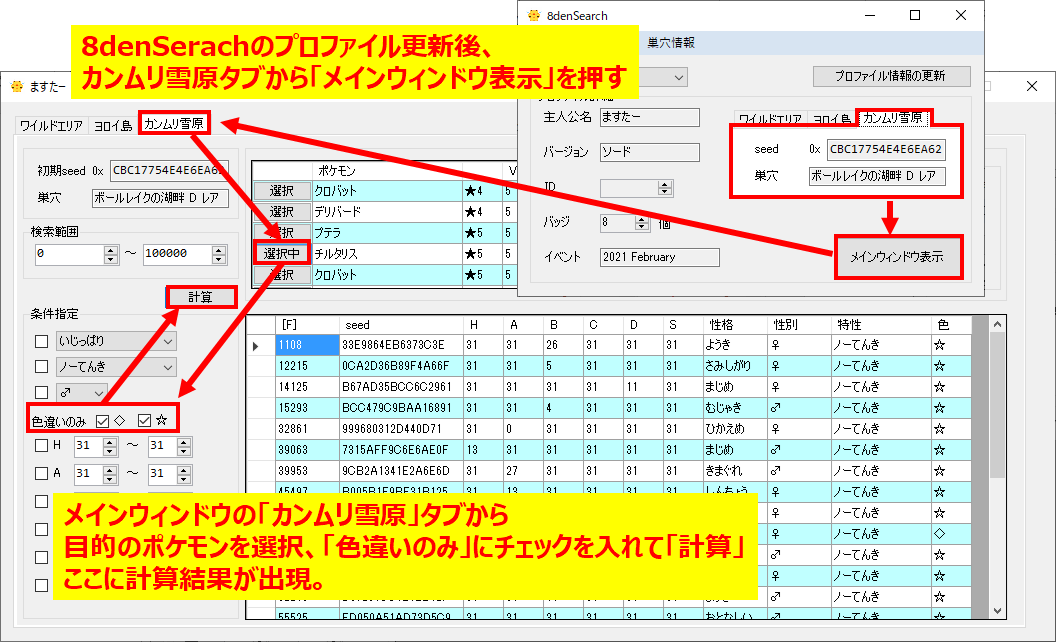This screenshot has height=642, width=1056.
Task: Click the main window app icon
Action: pyautogui.click(x=17, y=86)
